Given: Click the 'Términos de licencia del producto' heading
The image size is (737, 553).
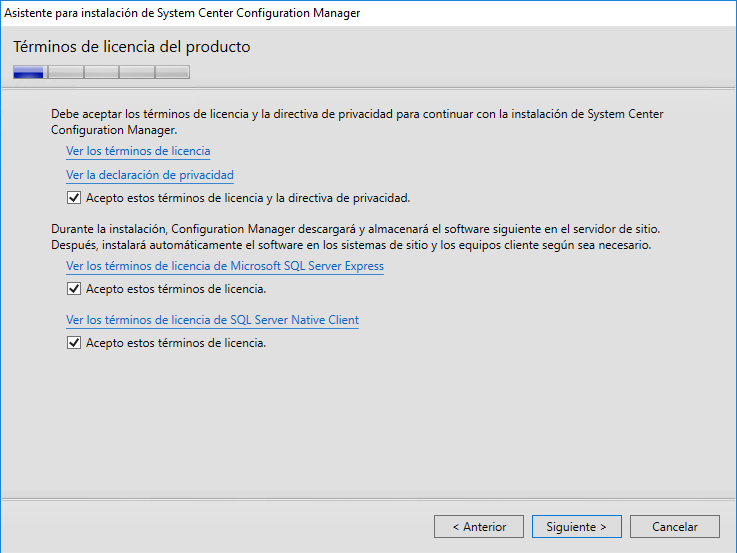Looking at the screenshot, I should [x=132, y=47].
